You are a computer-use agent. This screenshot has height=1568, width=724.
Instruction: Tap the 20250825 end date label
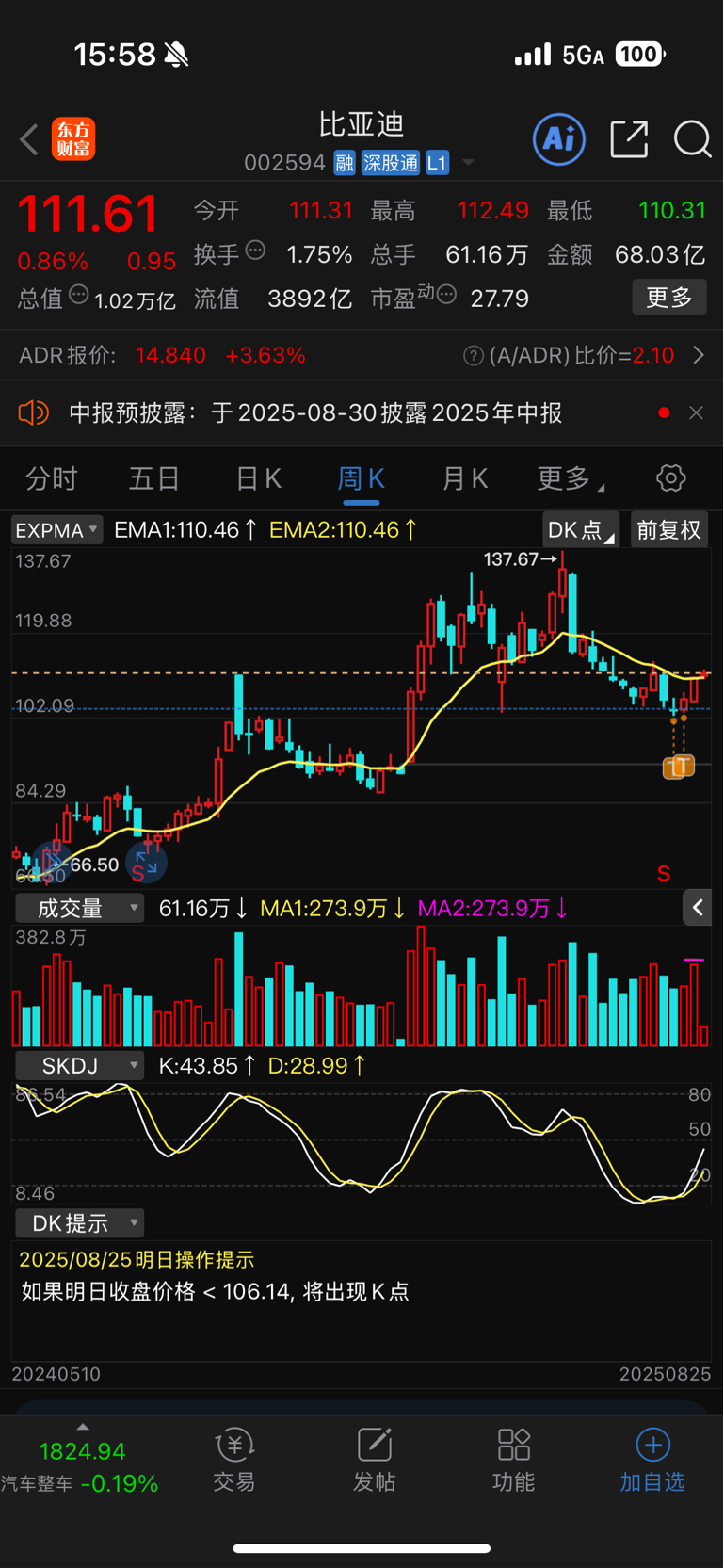click(x=665, y=1374)
